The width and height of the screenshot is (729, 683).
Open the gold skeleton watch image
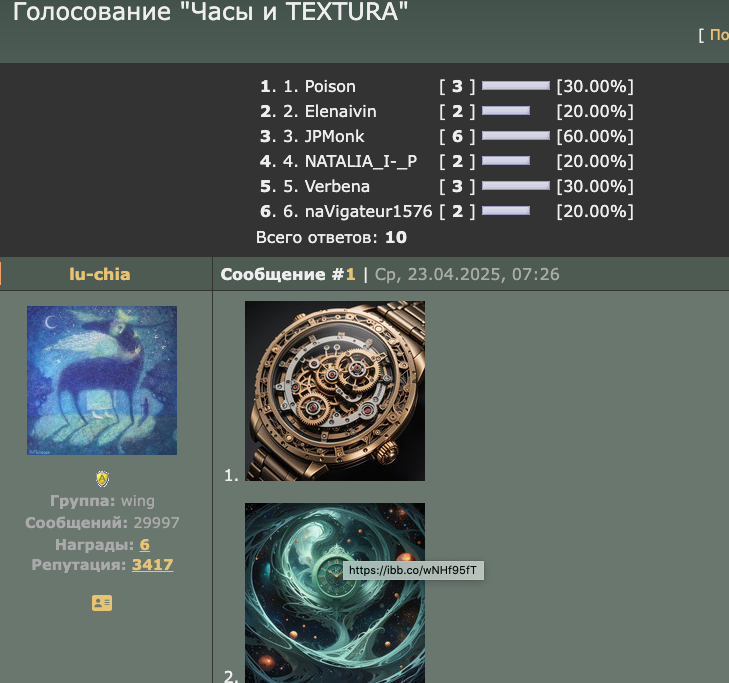pos(335,391)
